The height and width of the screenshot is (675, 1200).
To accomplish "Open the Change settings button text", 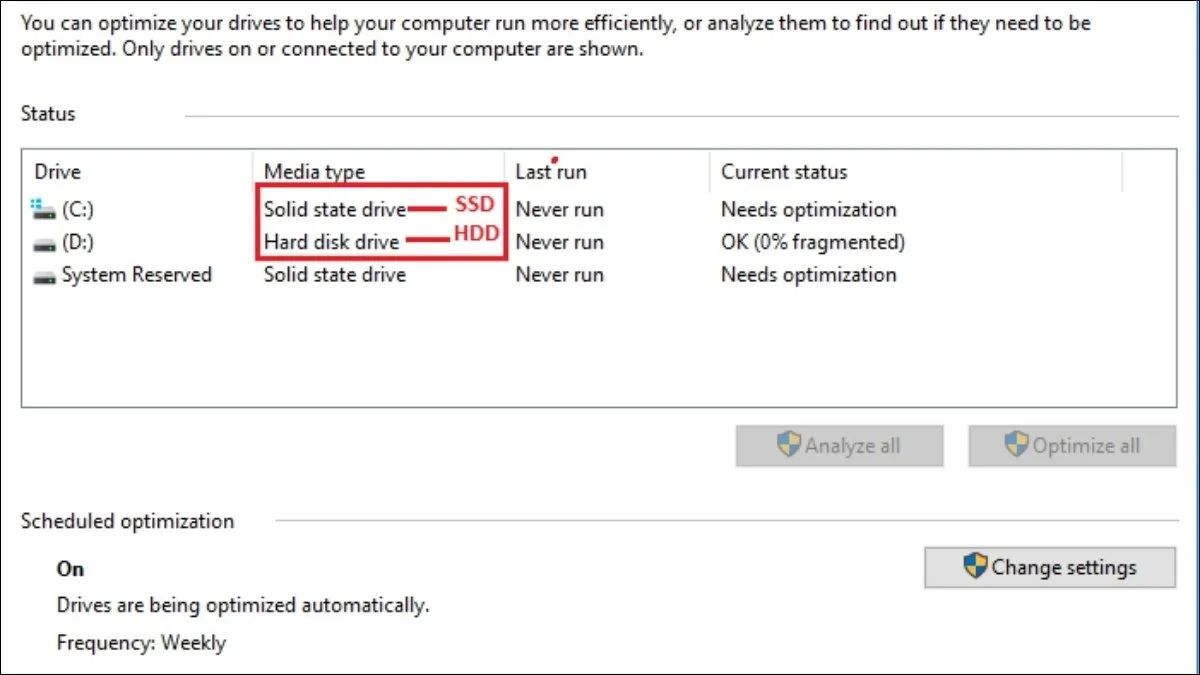I will click(1064, 568).
